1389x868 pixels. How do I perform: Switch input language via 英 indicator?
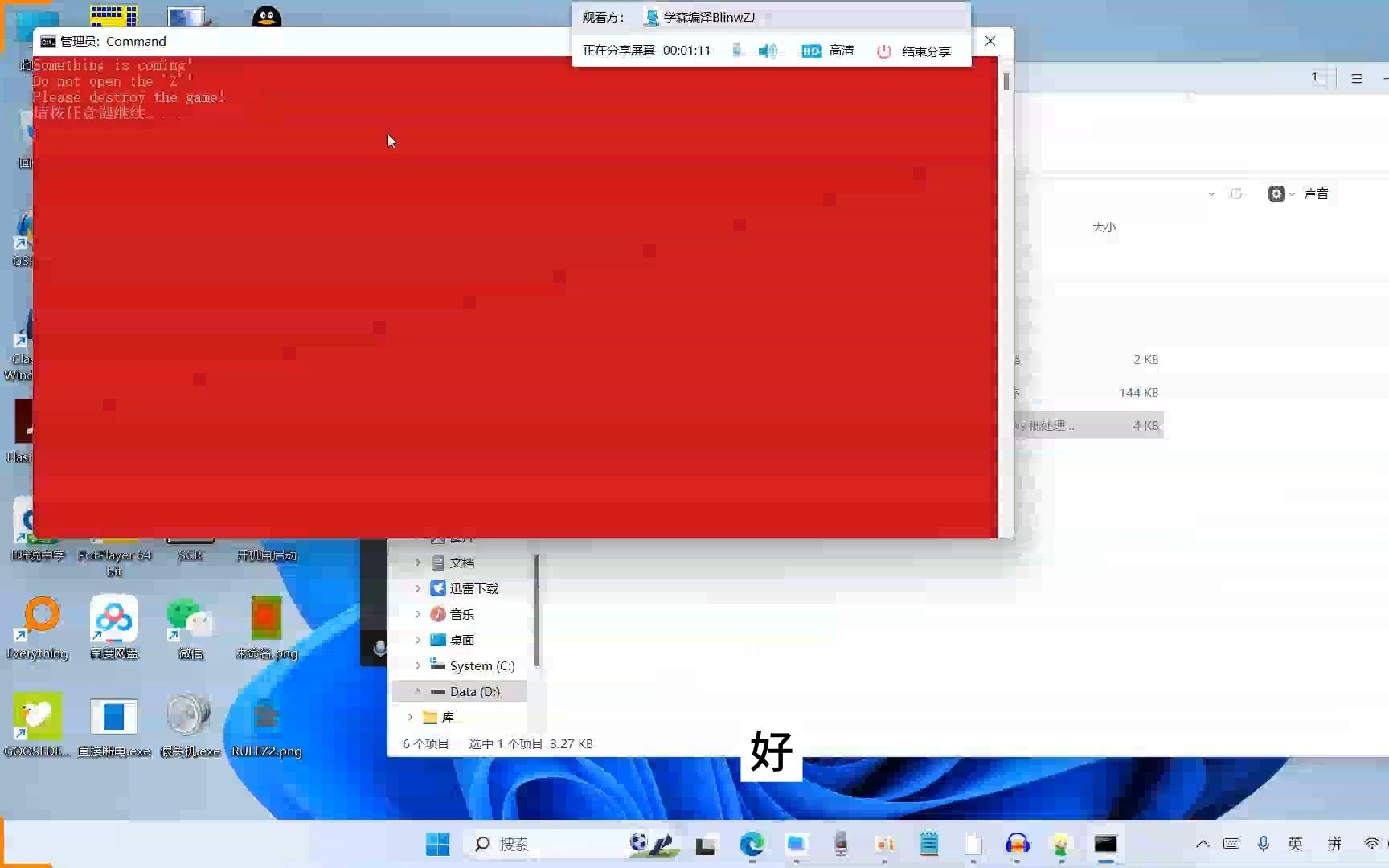pyautogui.click(x=1295, y=843)
